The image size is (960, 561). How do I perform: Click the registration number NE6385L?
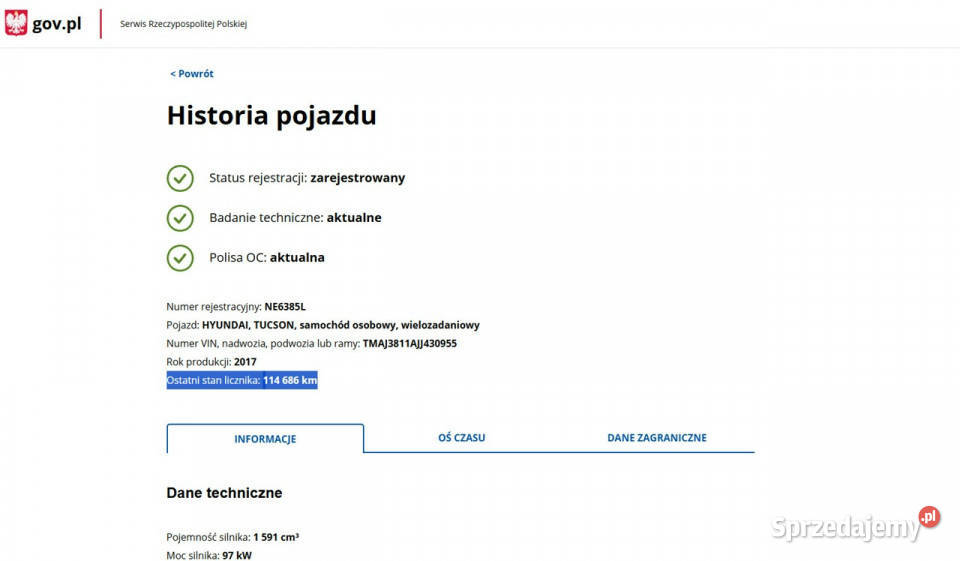[x=285, y=306]
